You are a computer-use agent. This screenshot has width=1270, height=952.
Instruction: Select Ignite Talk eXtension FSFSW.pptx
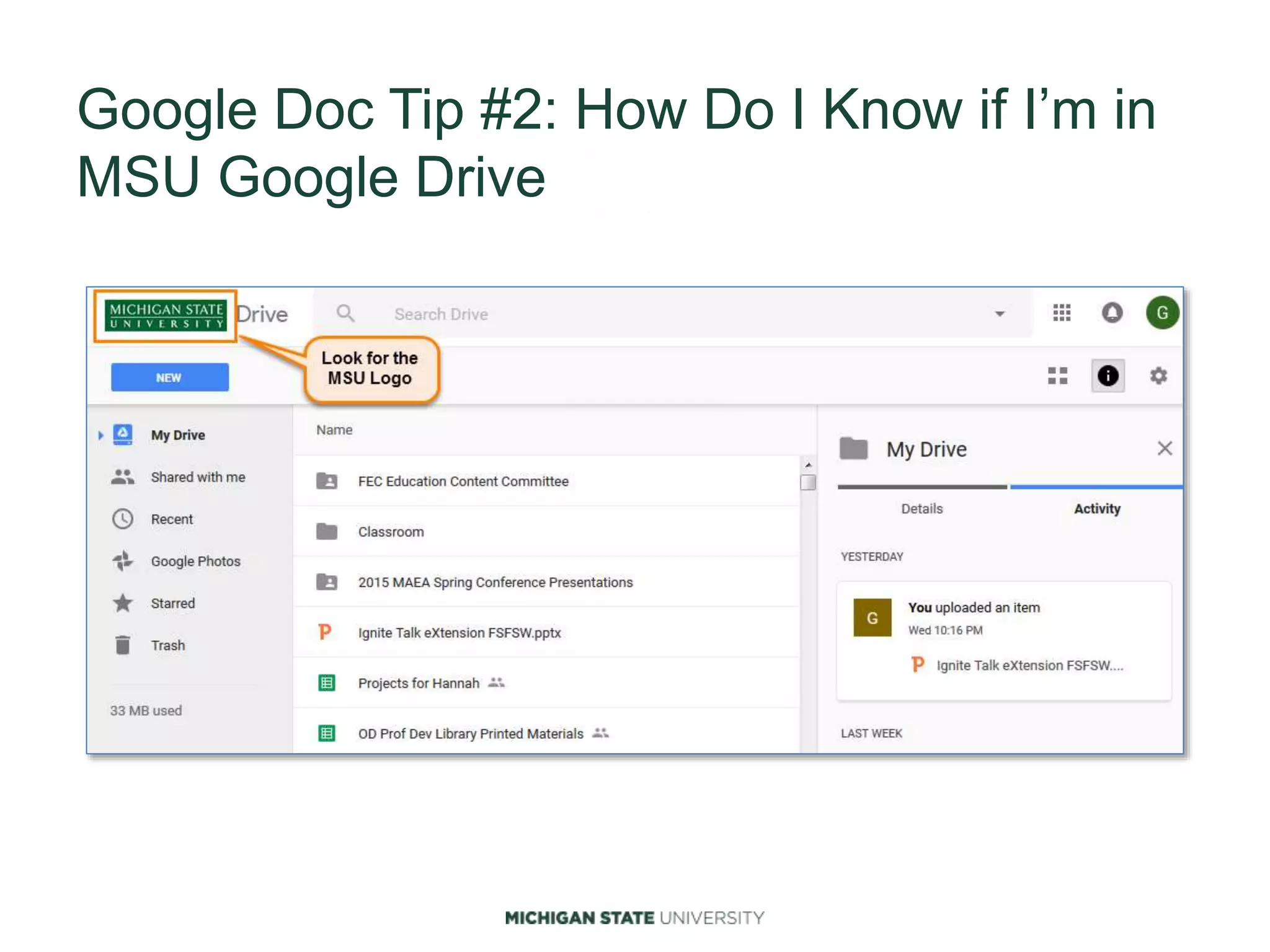460,633
